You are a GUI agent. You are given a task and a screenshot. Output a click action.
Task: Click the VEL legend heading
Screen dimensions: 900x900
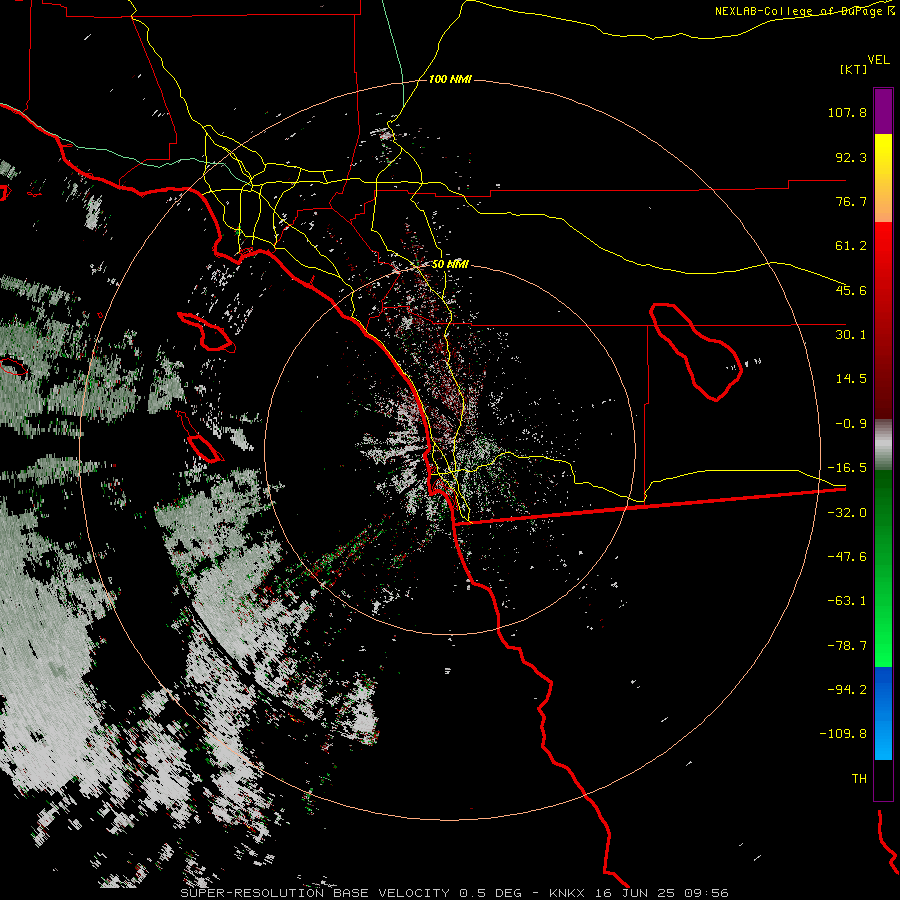tap(878, 59)
